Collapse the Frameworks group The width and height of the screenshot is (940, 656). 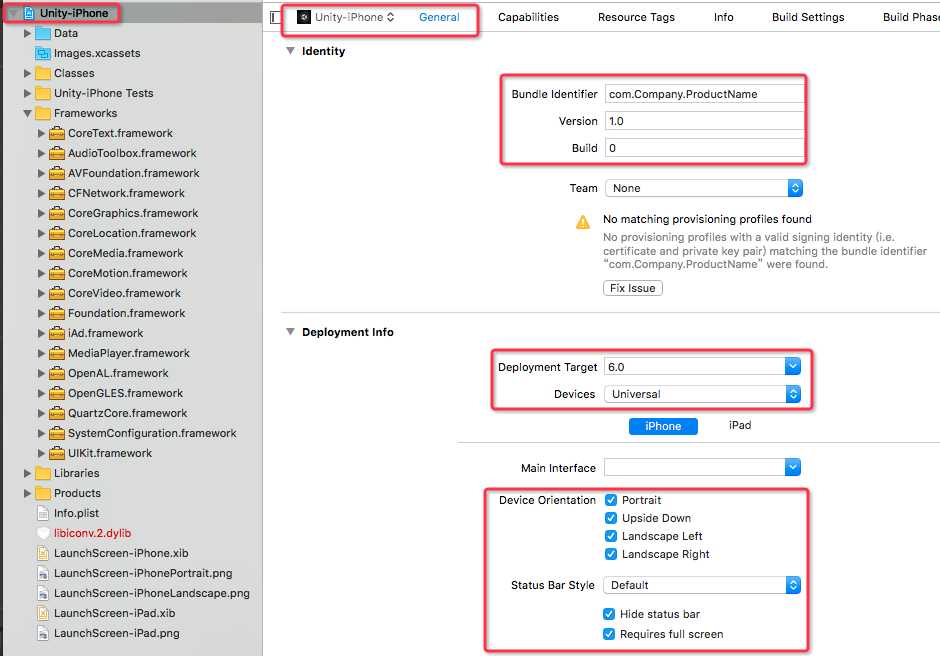click(27, 113)
